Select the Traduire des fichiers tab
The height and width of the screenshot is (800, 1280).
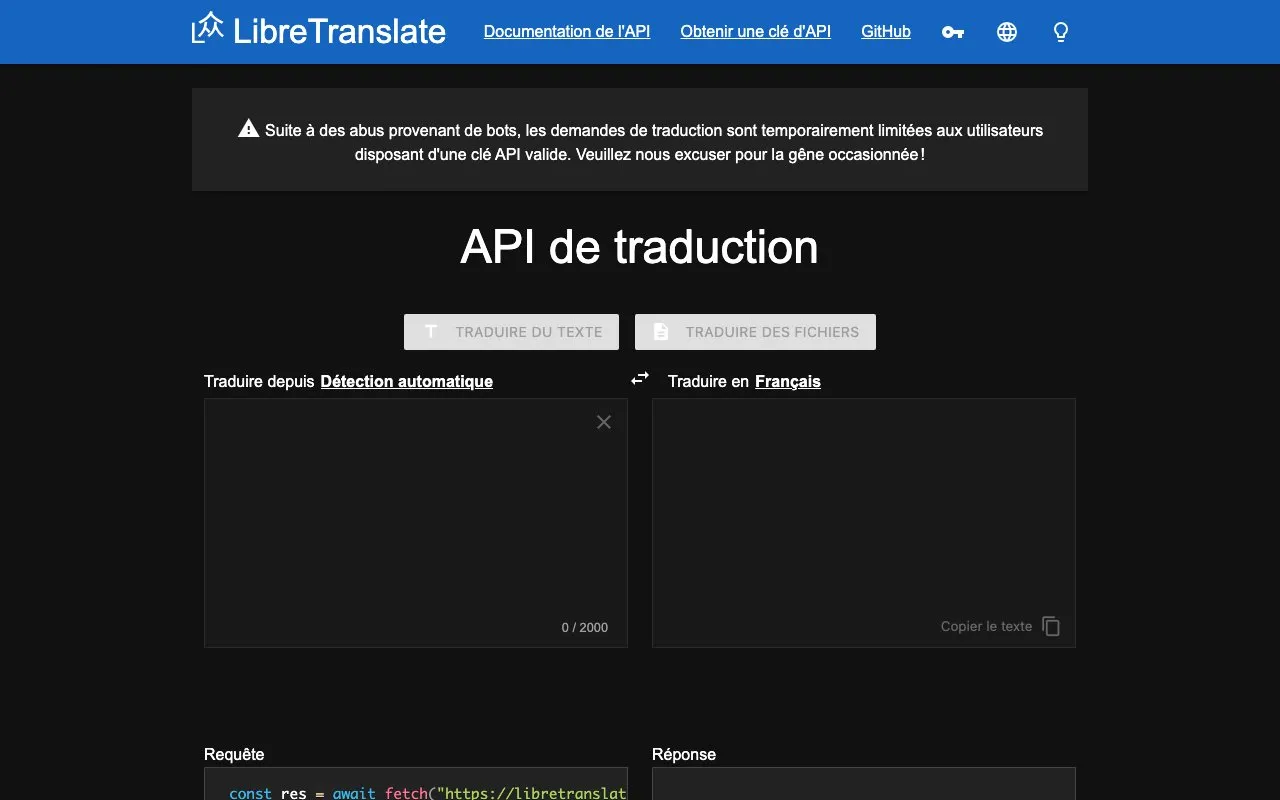click(x=755, y=332)
